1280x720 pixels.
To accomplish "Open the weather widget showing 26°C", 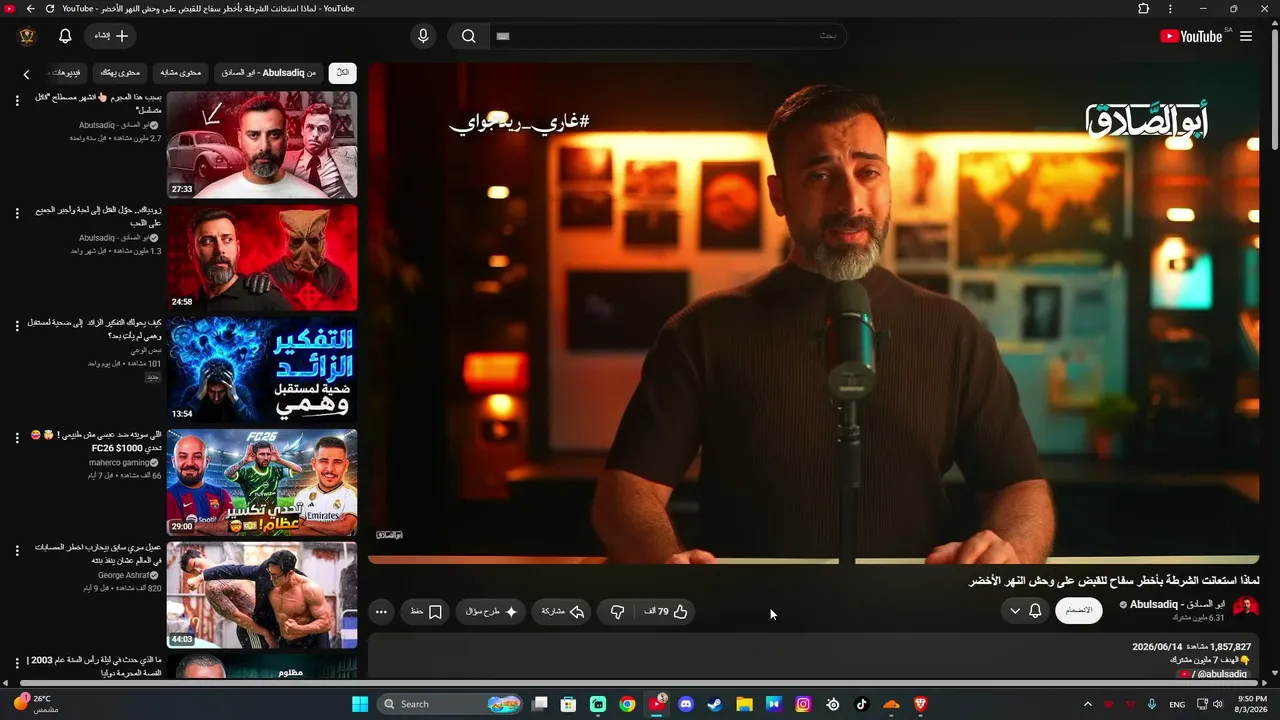I will [x=35, y=704].
